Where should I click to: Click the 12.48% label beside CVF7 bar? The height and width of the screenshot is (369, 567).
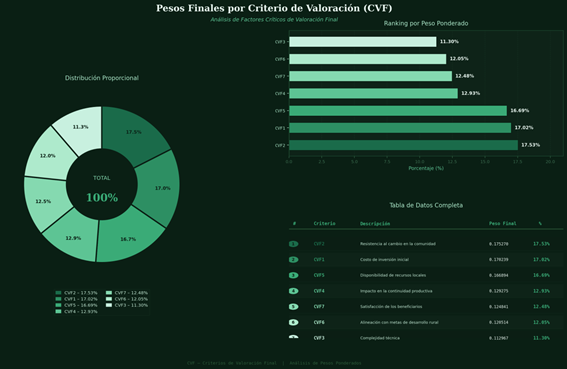coord(465,76)
